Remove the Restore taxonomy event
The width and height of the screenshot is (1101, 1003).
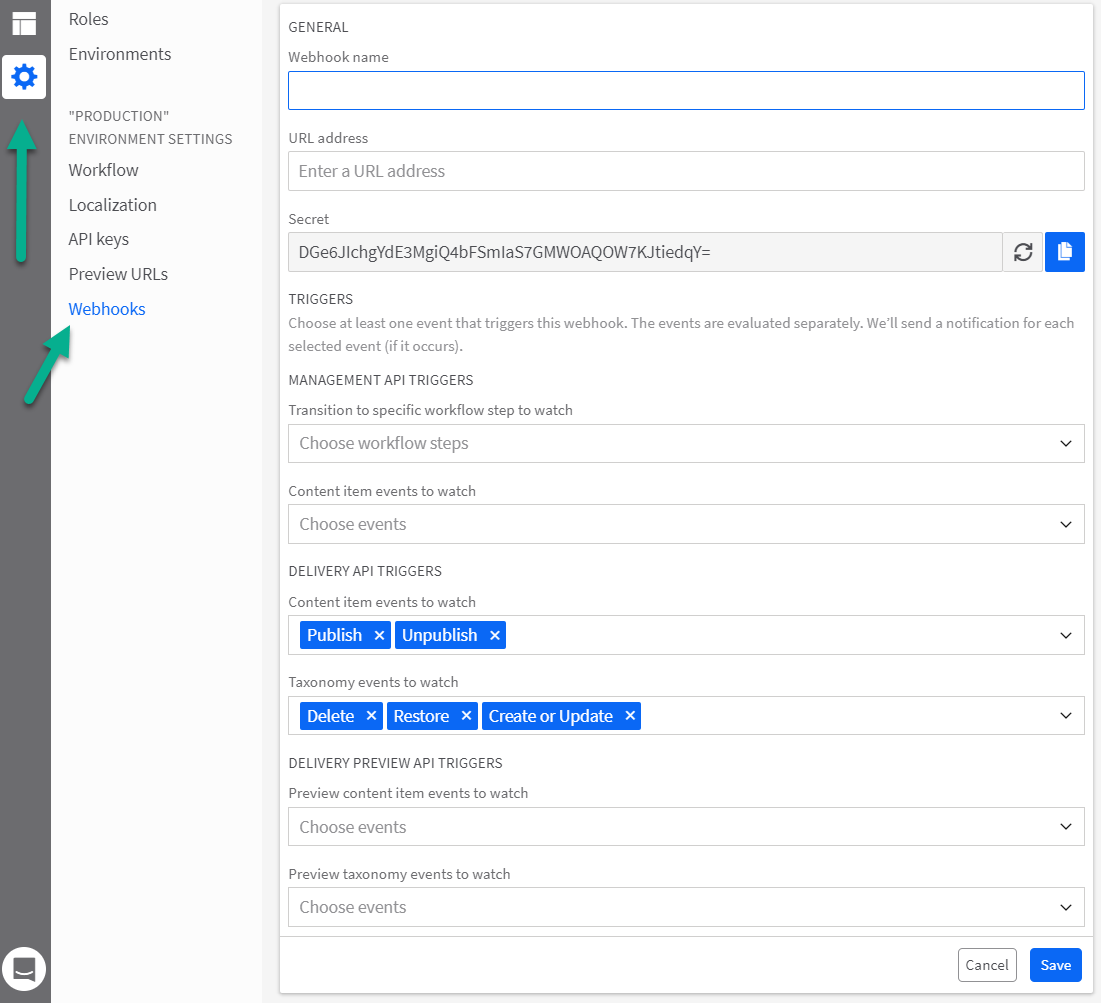(466, 715)
